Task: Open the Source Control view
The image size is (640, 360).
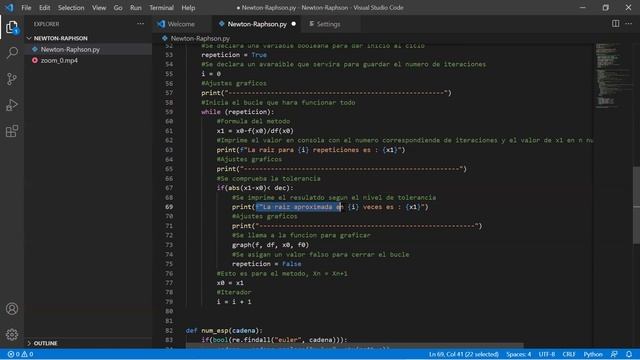Action: coord(12,79)
